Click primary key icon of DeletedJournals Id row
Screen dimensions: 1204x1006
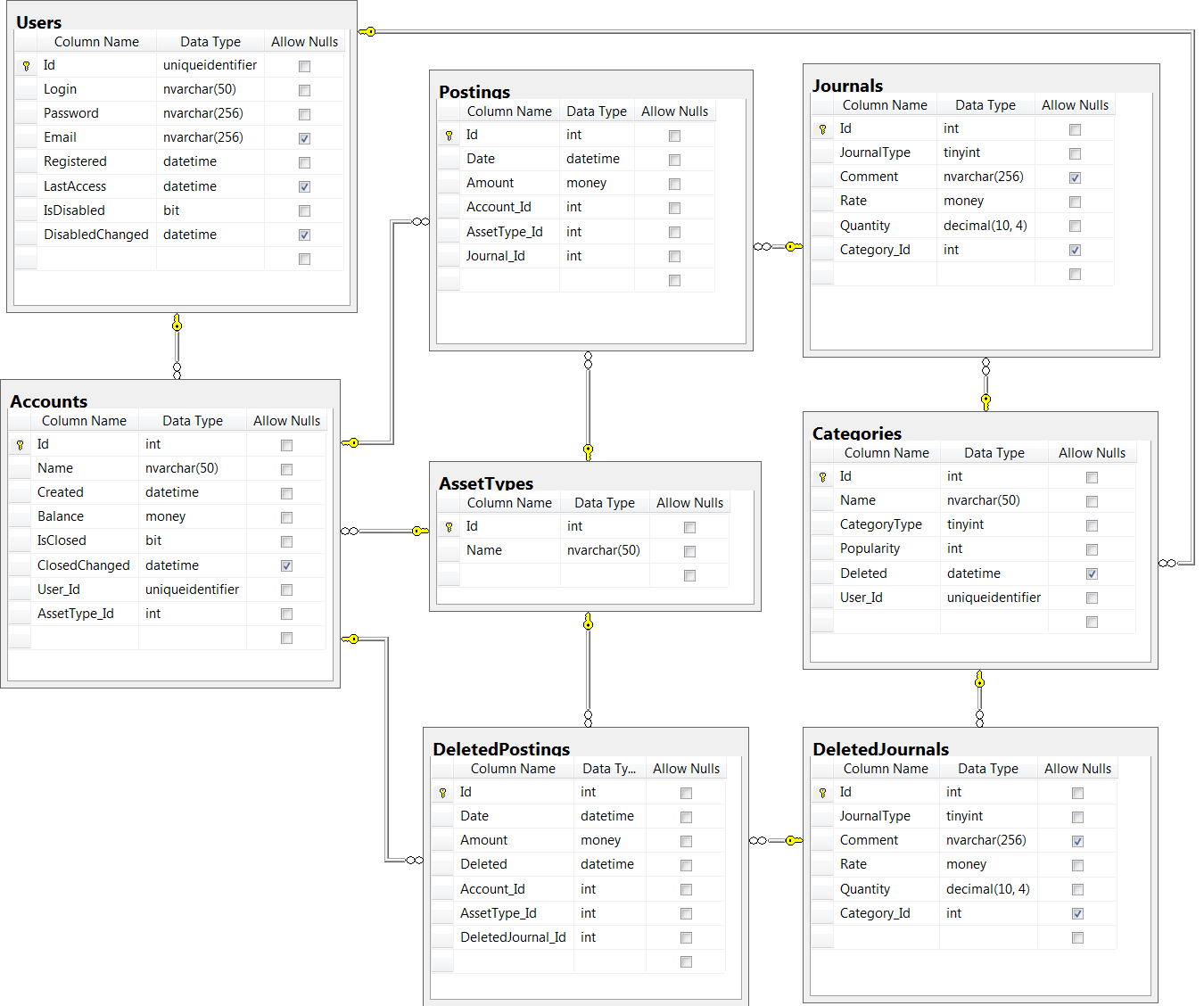pyautogui.click(x=822, y=793)
